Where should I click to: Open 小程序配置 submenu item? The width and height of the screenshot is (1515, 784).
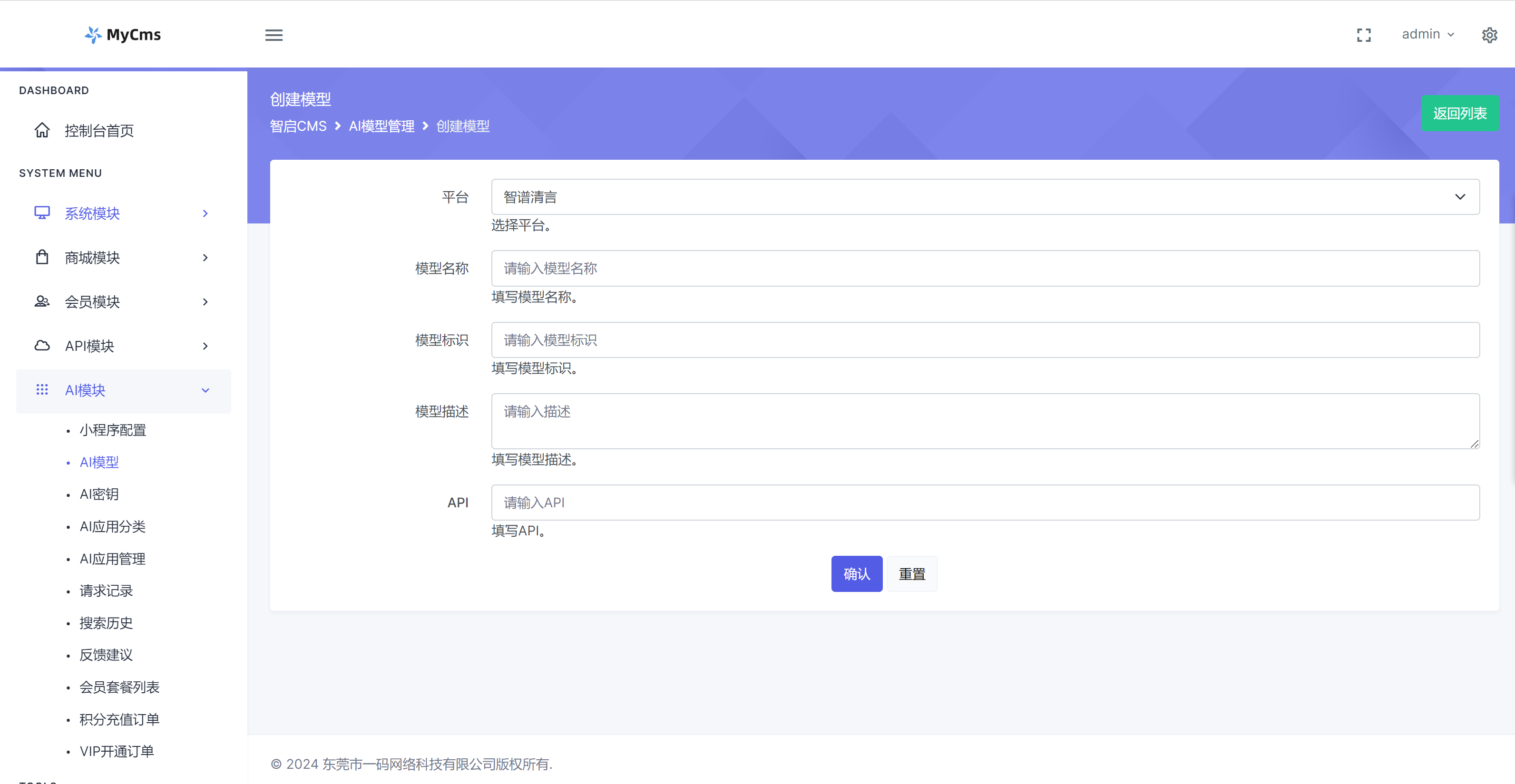pyautogui.click(x=113, y=430)
